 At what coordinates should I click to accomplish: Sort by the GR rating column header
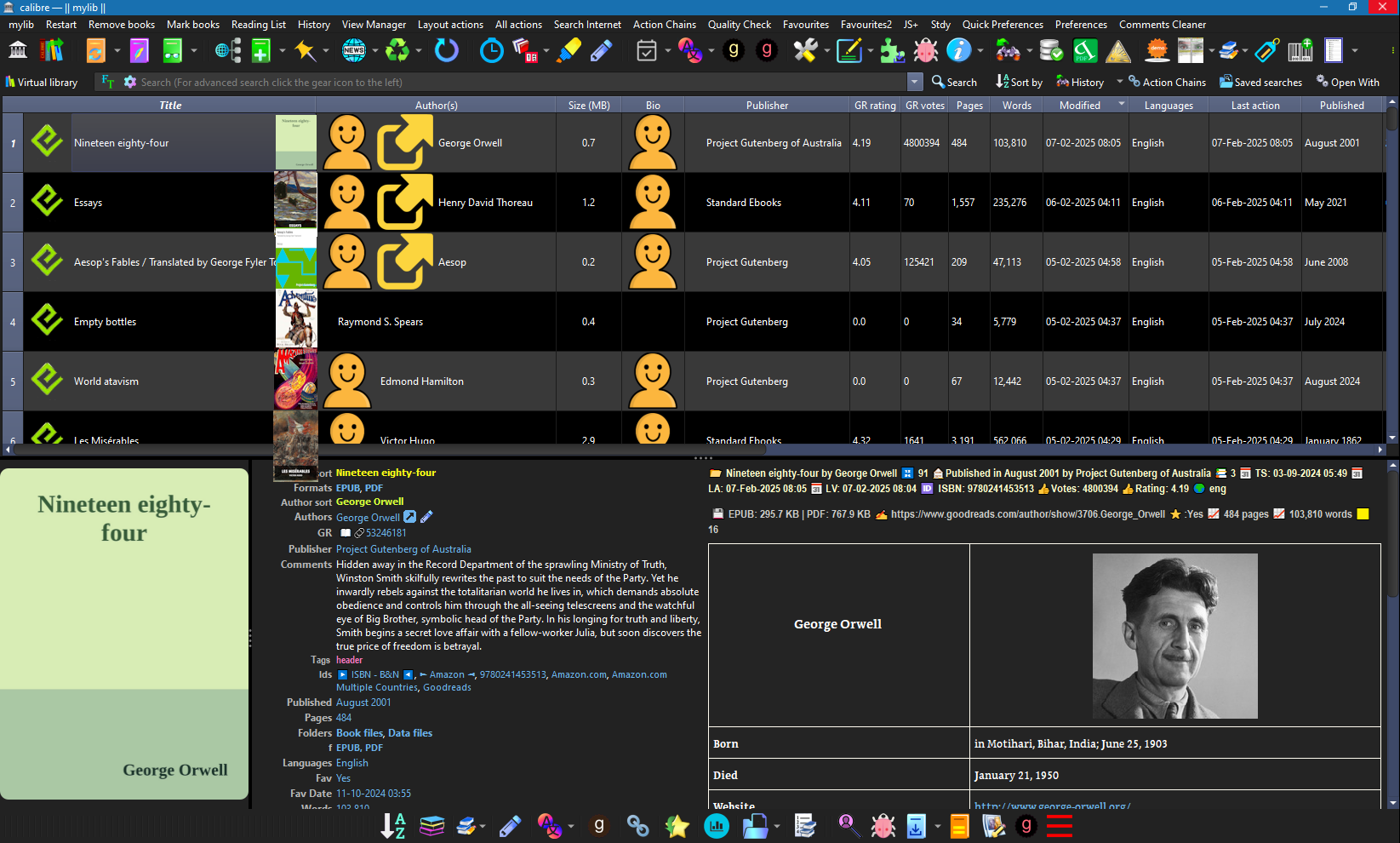(x=875, y=106)
